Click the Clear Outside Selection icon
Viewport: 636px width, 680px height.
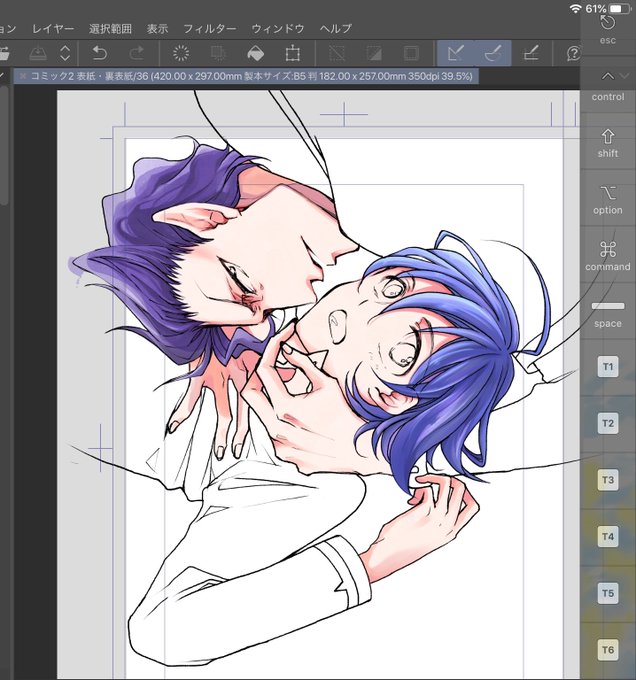click(x=218, y=53)
